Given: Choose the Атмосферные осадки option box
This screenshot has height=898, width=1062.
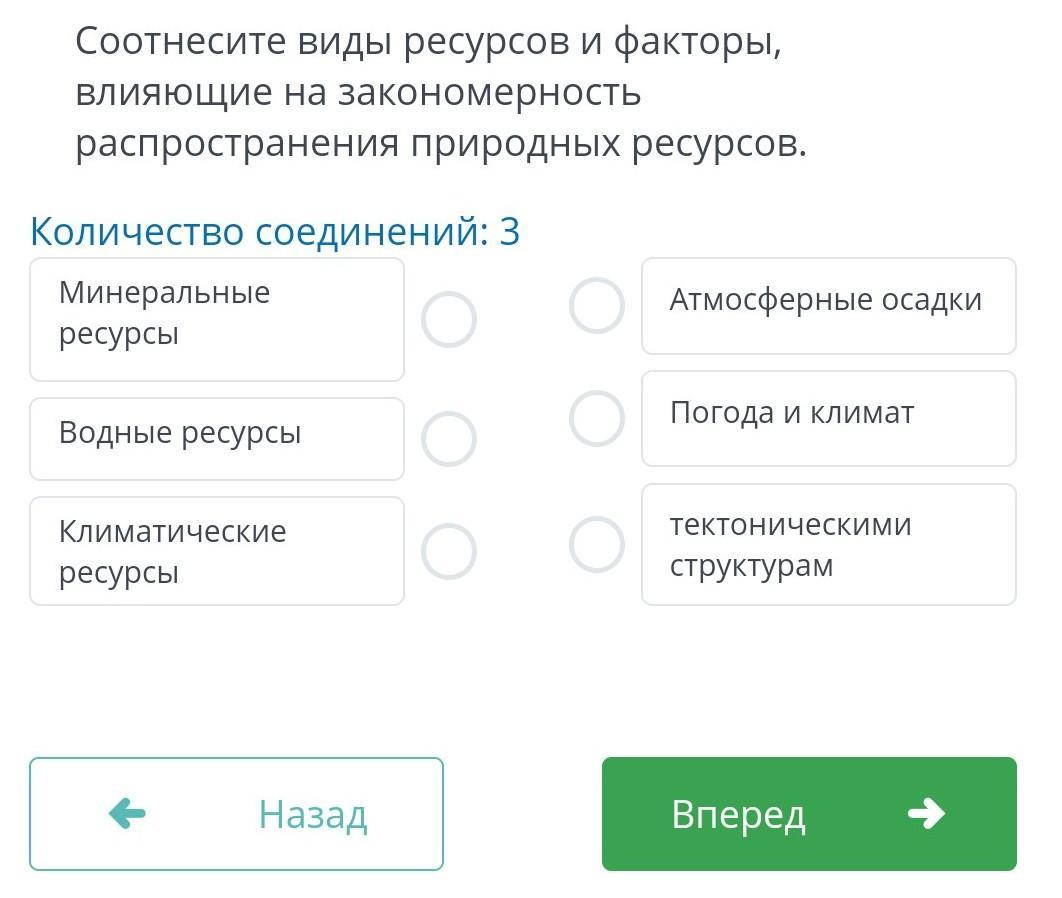Looking at the screenshot, I should [x=828, y=305].
